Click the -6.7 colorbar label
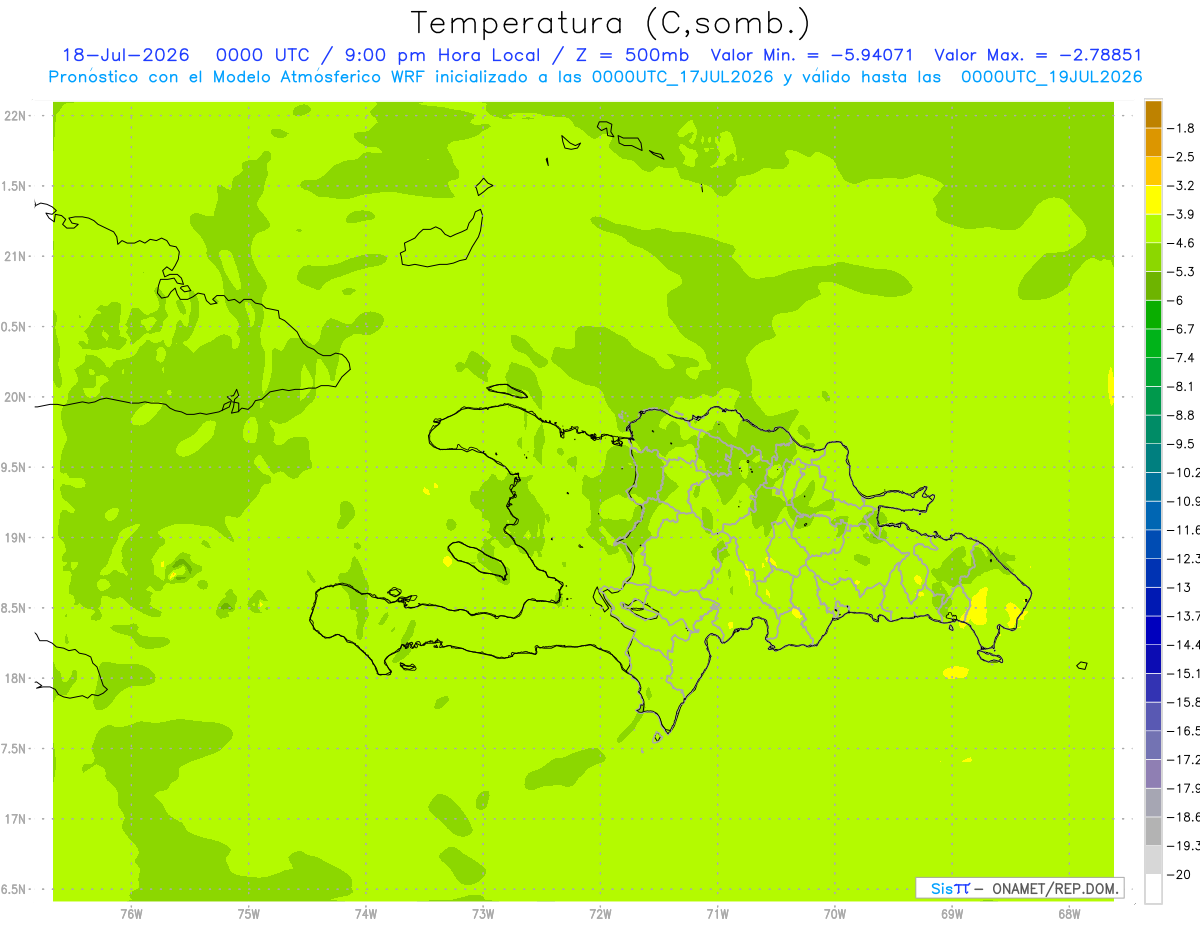The height and width of the screenshot is (927, 1200). pyautogui.click(x=1181, y=329)
